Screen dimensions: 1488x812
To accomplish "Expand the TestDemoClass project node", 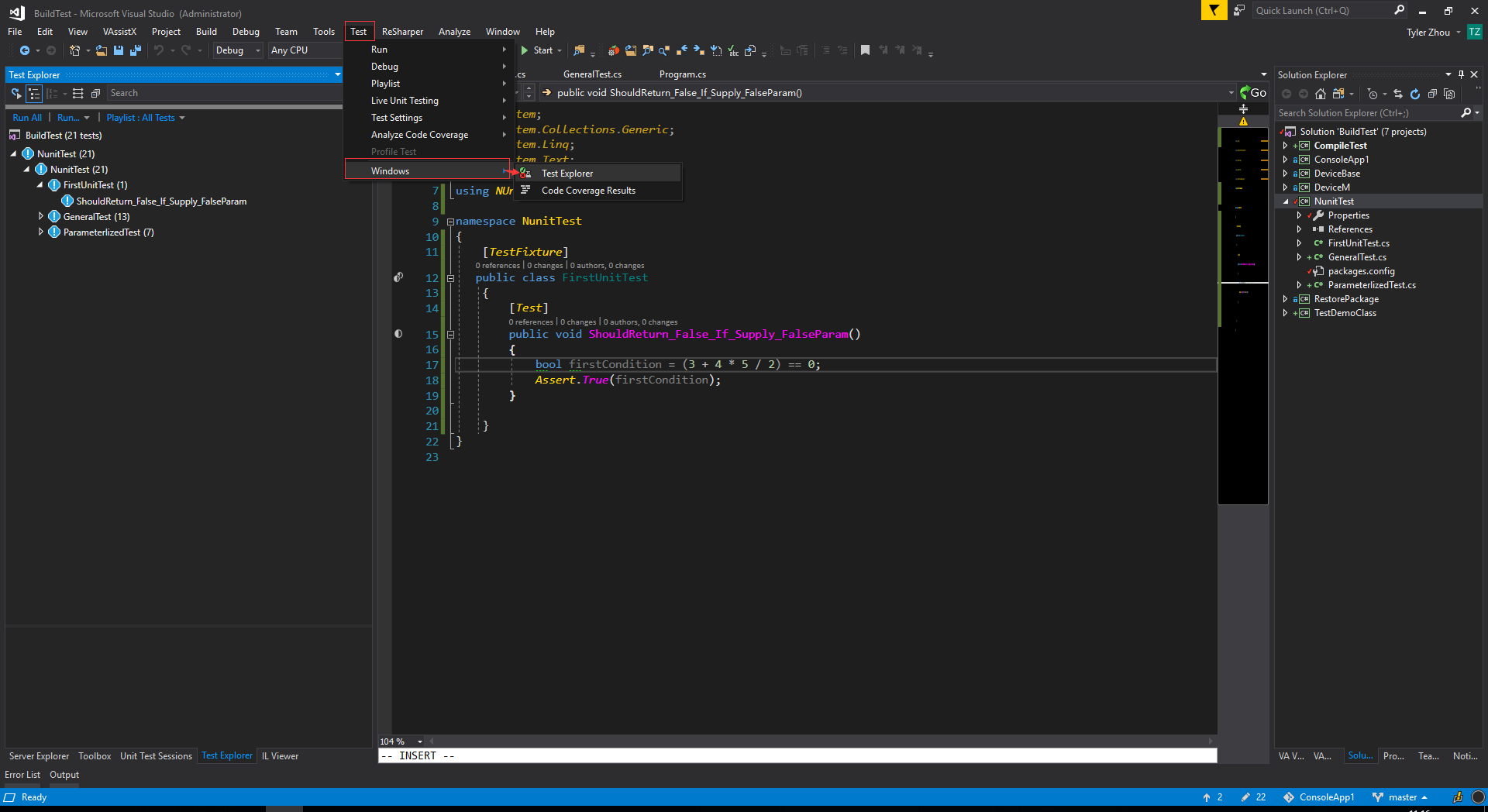I will pyautogui.click(x=1285, y=313).
